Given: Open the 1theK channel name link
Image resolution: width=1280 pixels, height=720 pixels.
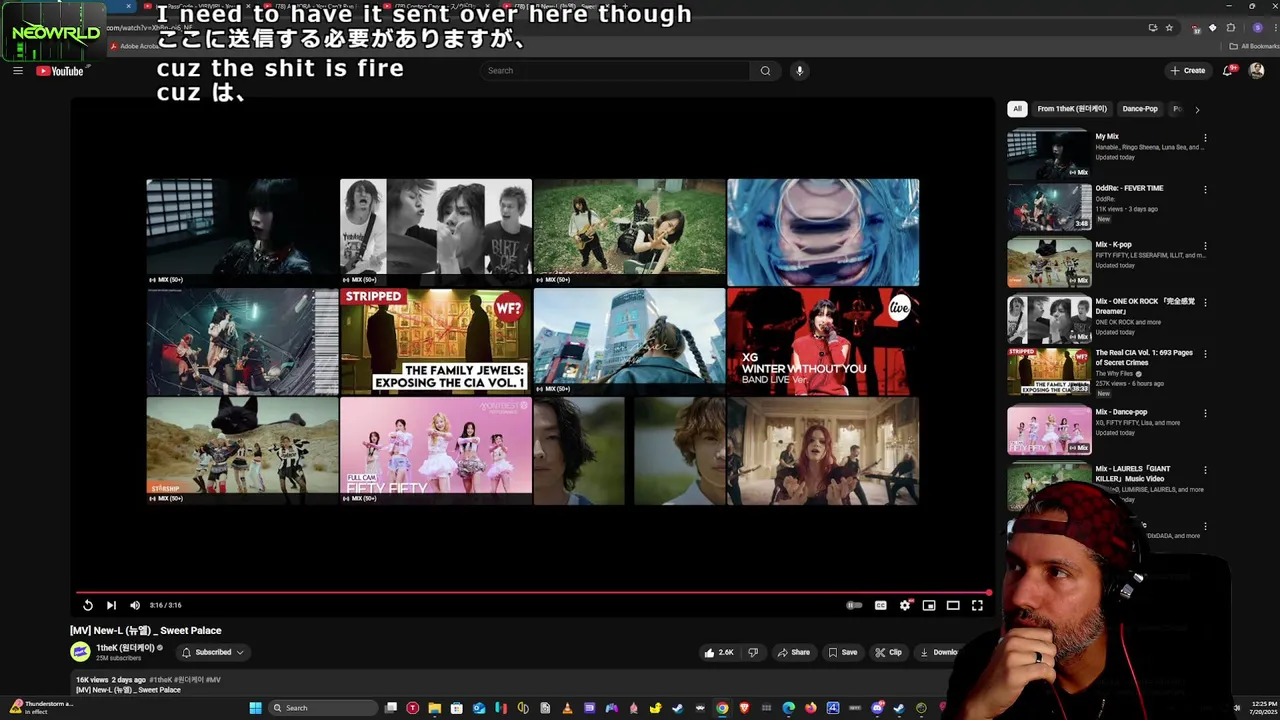Looking at the screenshot, I should tap(125, 647).
